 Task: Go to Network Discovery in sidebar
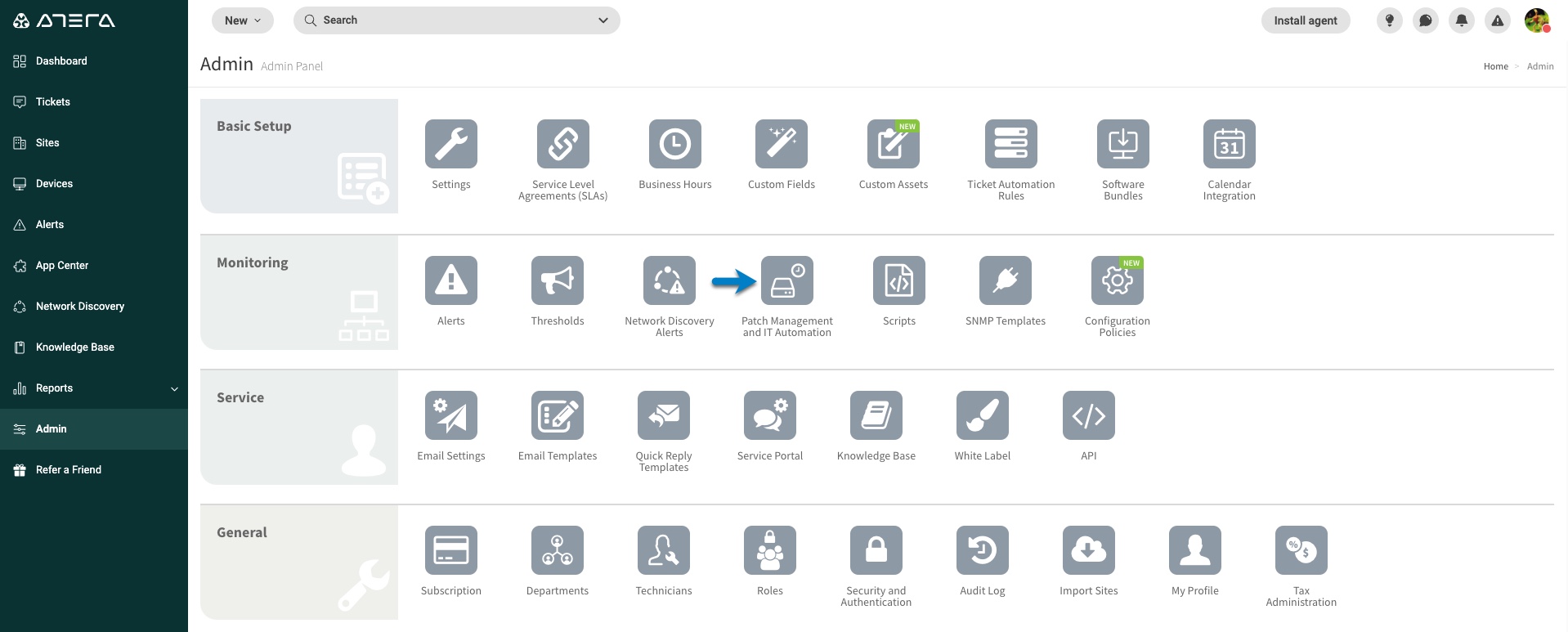(x=94, y=307)
